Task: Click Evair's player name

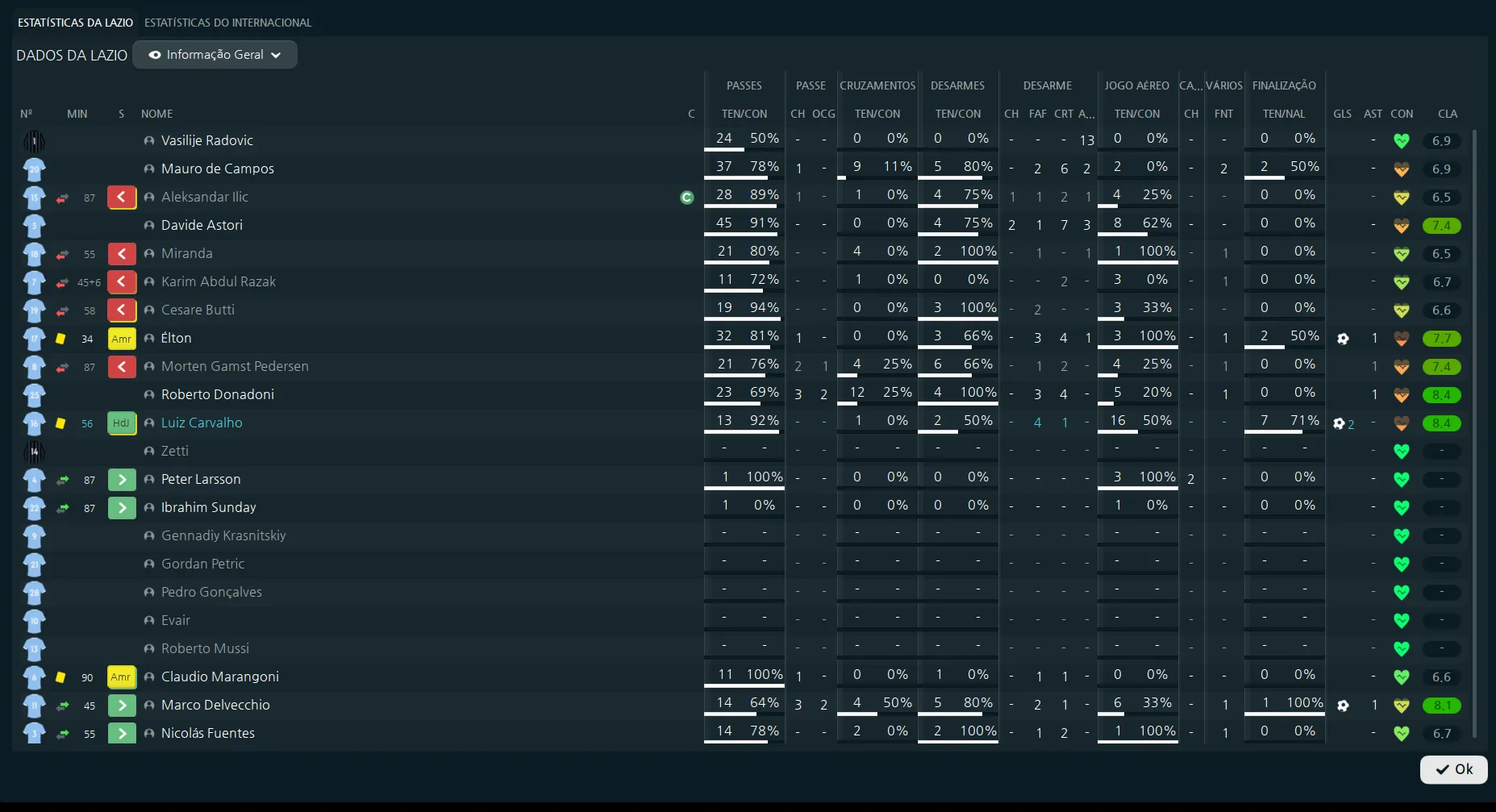Action: (176, 620)
